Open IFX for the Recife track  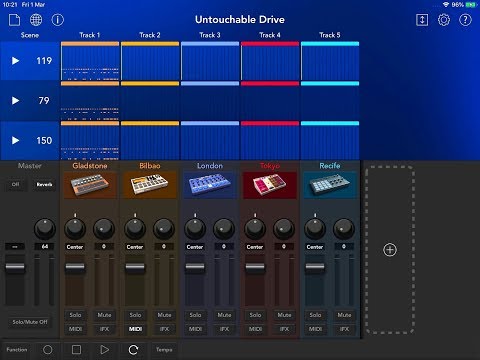click(x=344, y=329)
